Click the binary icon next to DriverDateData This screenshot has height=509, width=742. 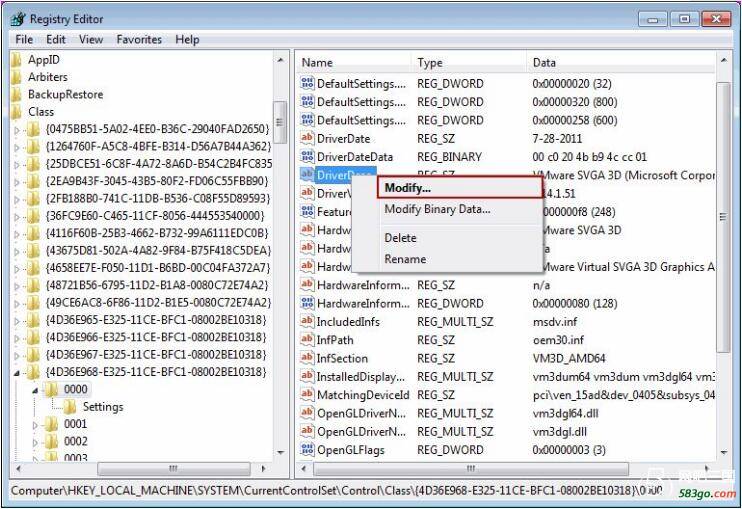click(307, 157)
